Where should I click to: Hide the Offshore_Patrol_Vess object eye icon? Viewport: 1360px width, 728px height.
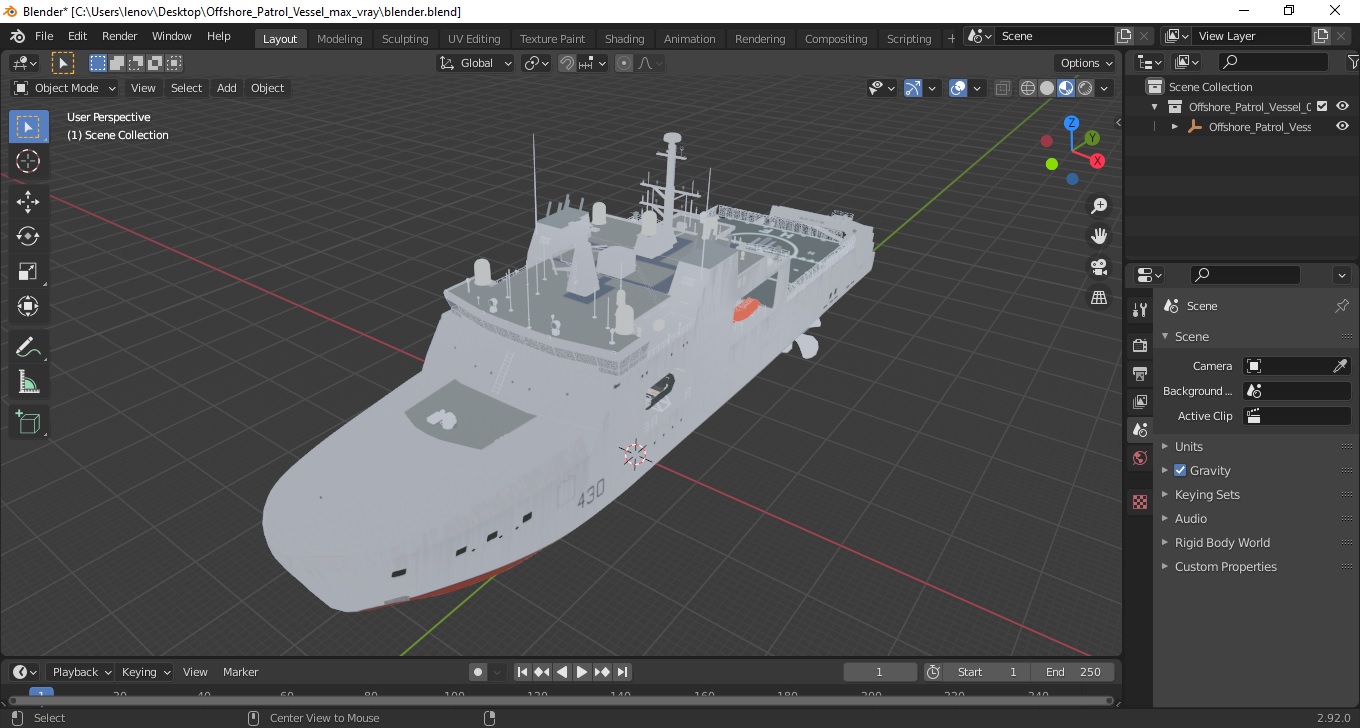tap(1342, 127)
